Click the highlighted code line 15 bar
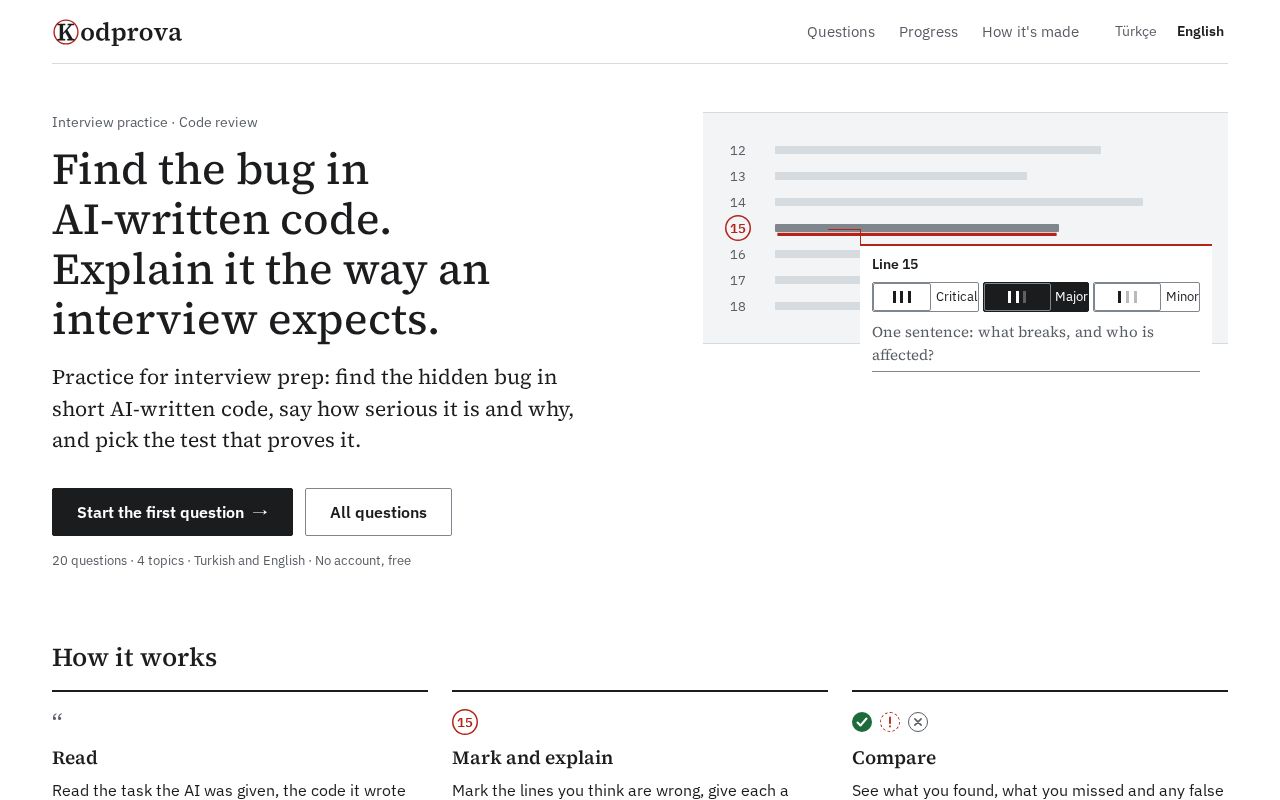The width and height of the screenshot is (1280, 800). tap(917, 228)
